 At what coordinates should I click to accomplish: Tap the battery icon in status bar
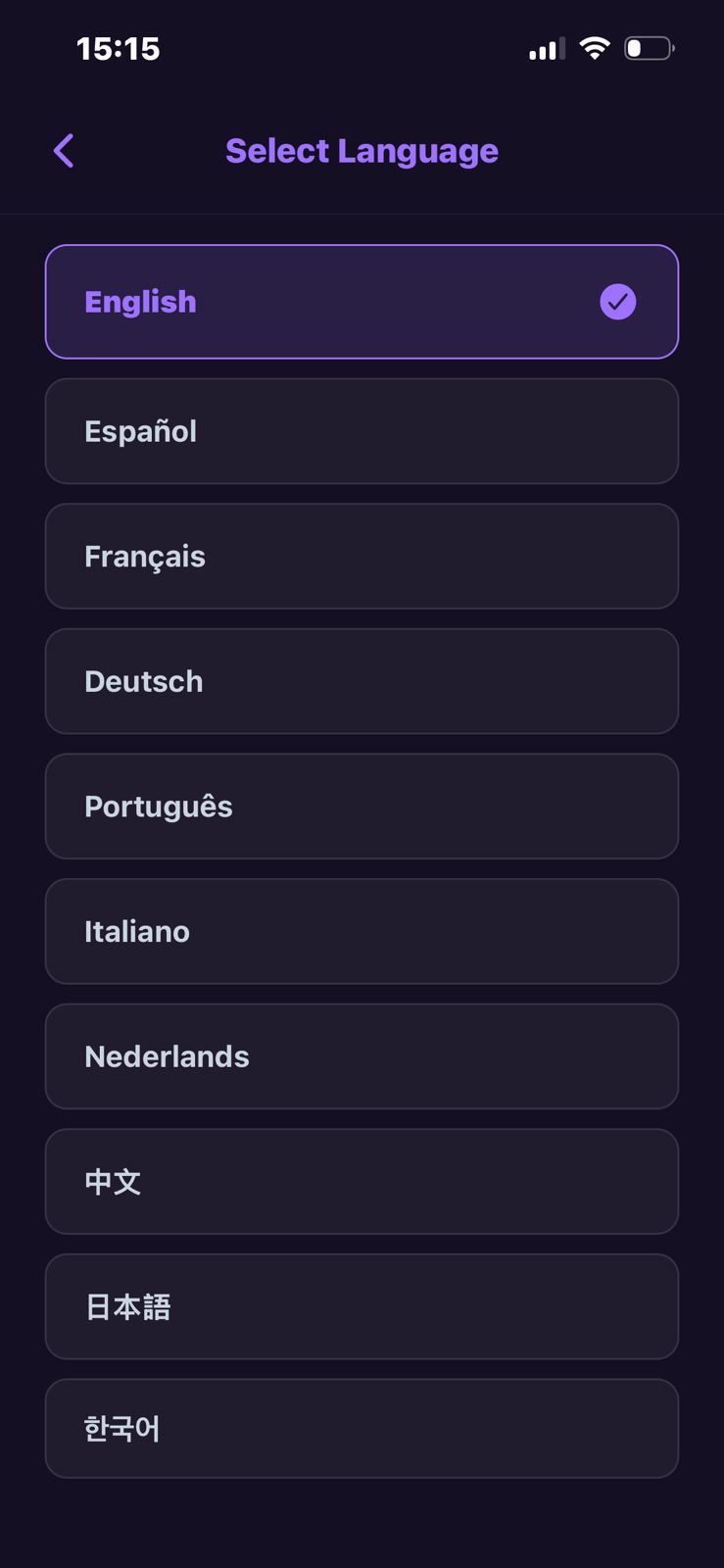[649, 48]
